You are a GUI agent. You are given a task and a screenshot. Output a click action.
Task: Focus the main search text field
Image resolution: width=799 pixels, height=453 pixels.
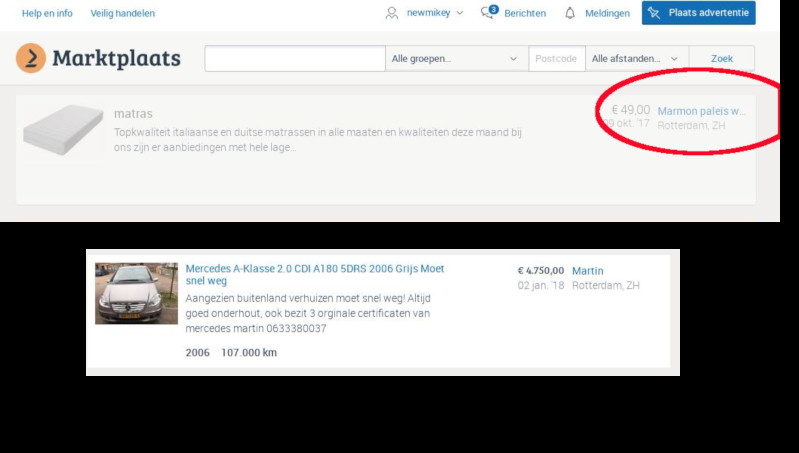(294, 59)
